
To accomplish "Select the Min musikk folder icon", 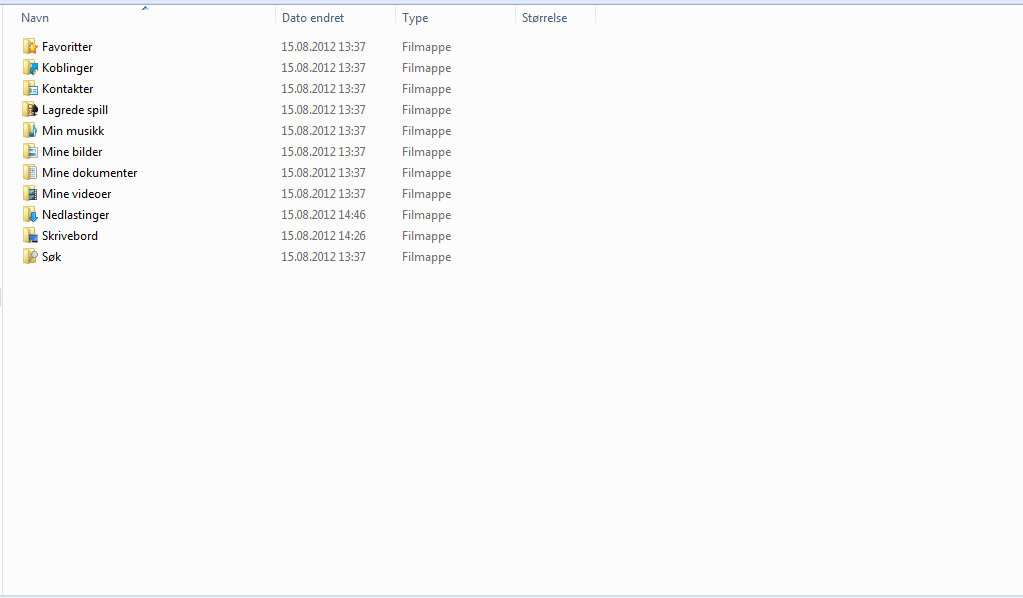I will [30, 130].
